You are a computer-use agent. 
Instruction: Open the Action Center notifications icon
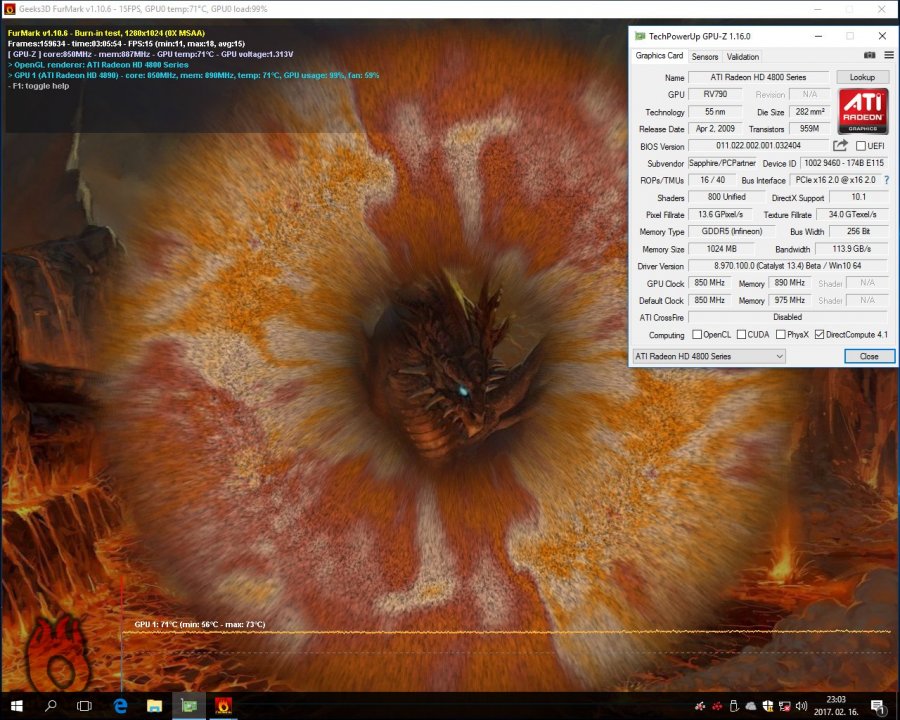coord(878,706)
